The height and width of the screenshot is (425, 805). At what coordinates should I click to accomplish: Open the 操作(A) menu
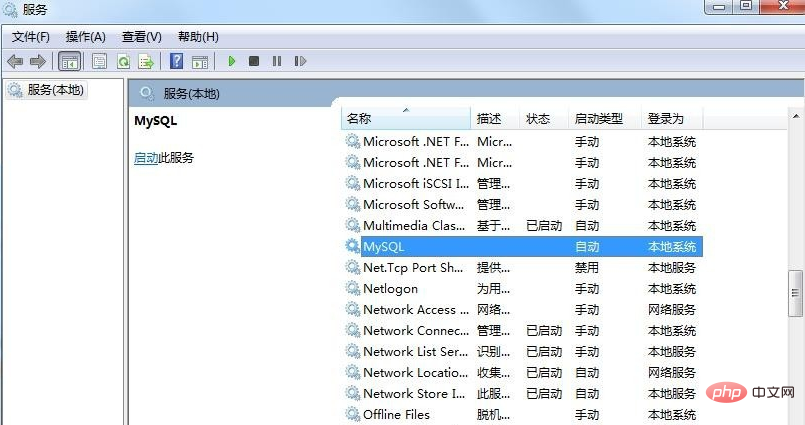(x=86, y=37)
